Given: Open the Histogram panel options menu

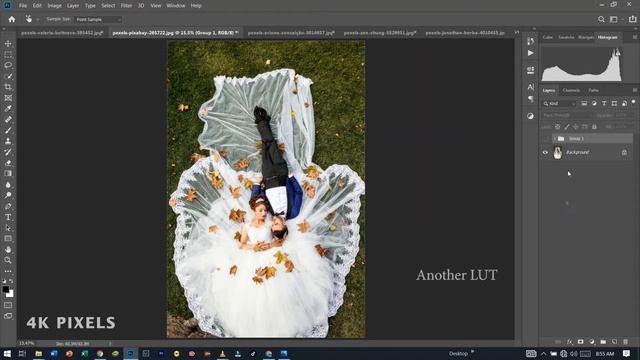Looking at the screenshot, I should point(635,37).
